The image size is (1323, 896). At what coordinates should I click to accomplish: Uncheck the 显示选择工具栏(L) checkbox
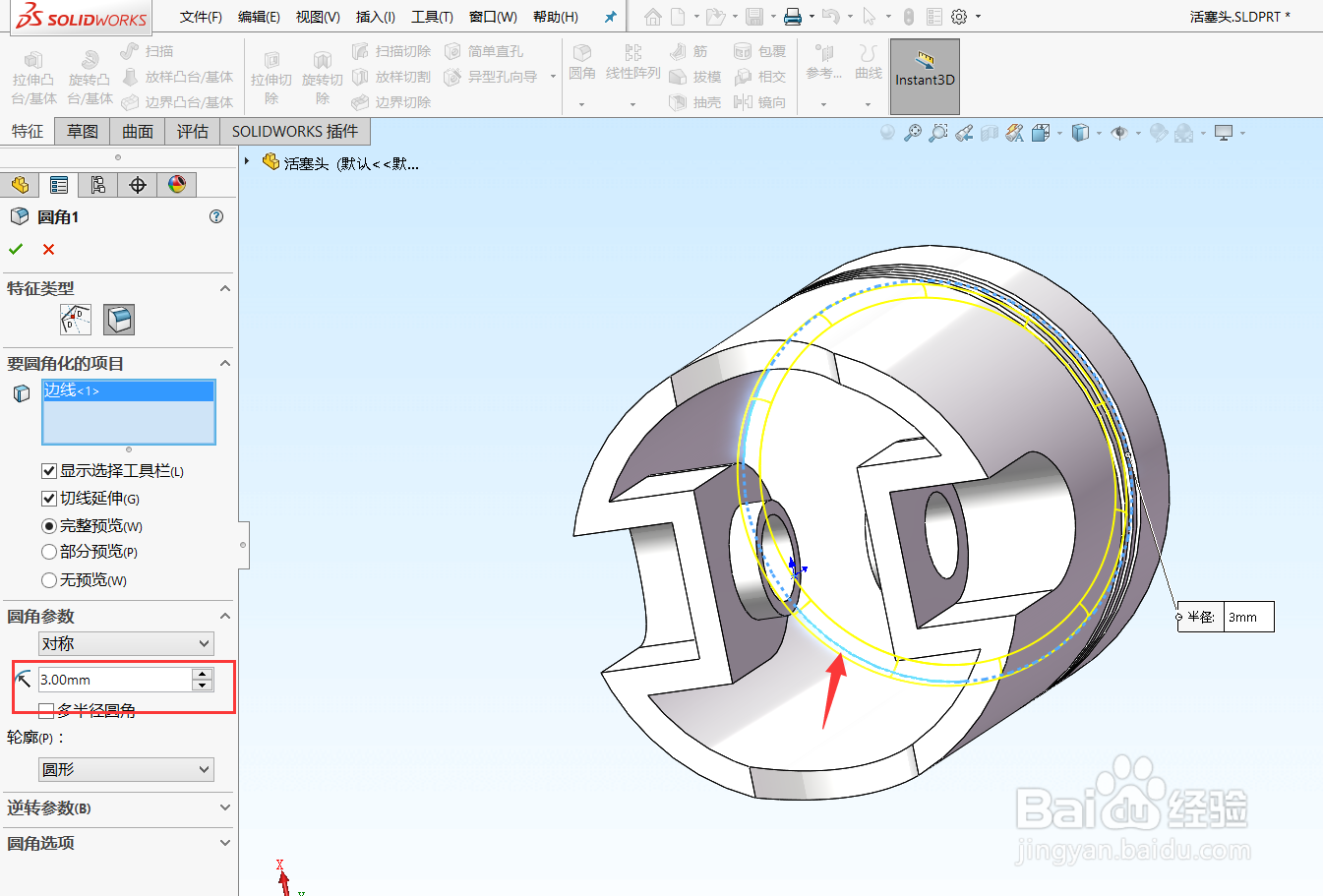tap(49, 470)
